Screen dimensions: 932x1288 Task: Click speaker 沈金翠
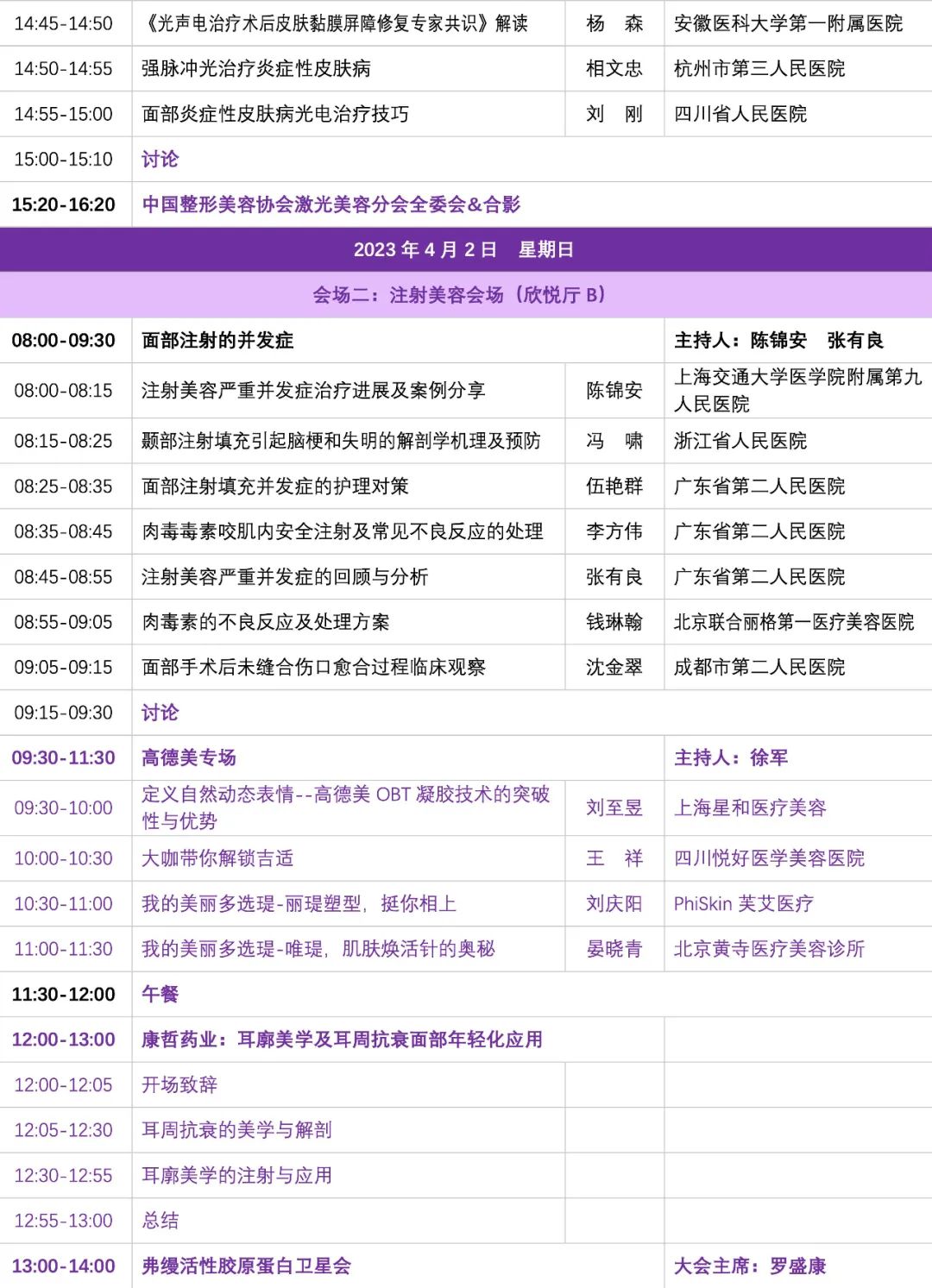614,667
